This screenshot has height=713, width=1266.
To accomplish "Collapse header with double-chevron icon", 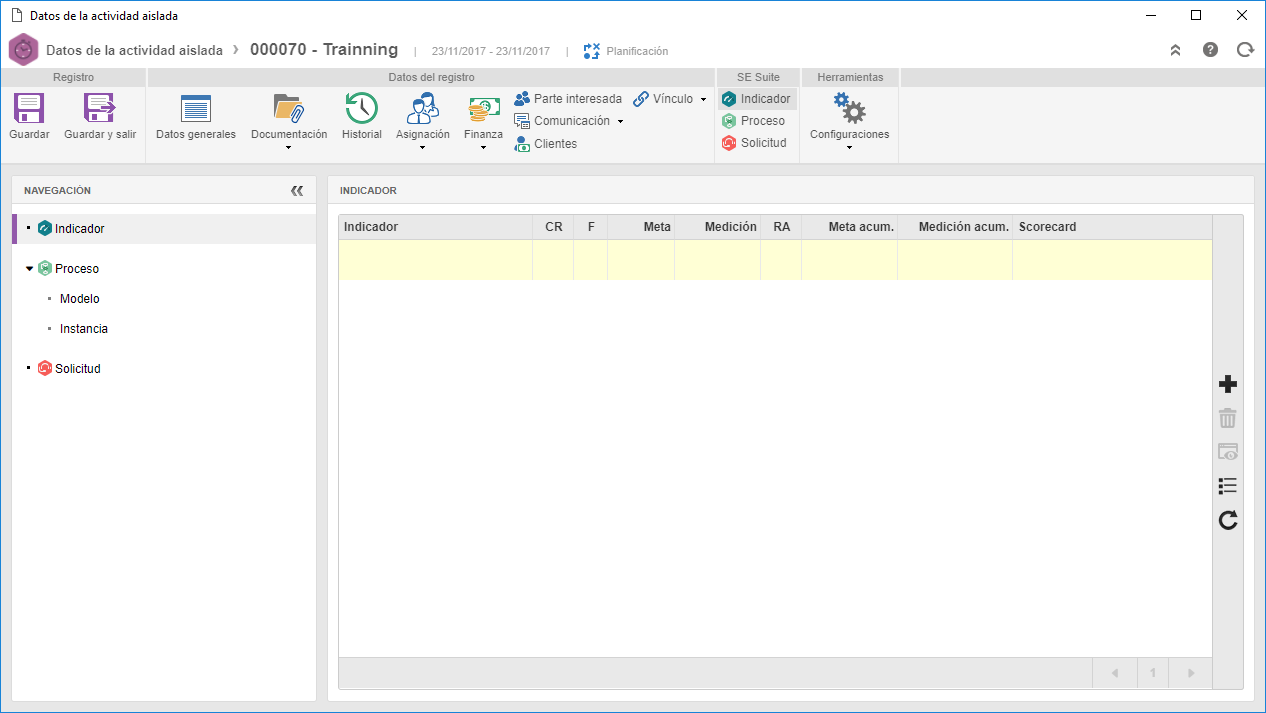I will 1176,50.
